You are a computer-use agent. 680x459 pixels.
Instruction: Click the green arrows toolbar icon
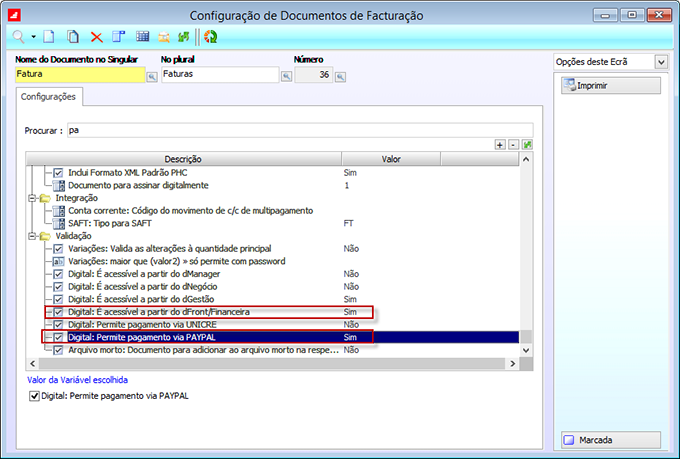pyautogui.click(x=183, y=37)
